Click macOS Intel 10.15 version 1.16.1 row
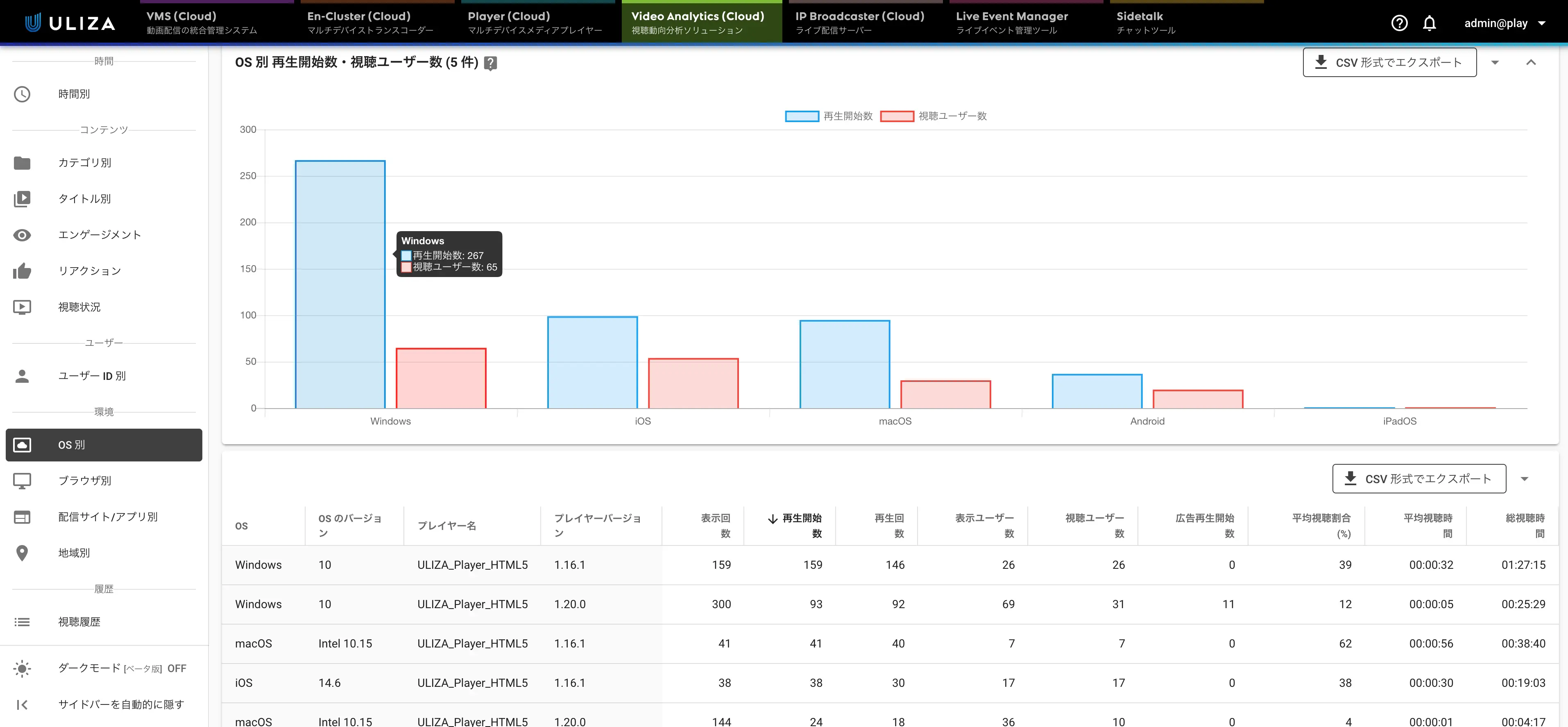 click(x=890, y=643)
